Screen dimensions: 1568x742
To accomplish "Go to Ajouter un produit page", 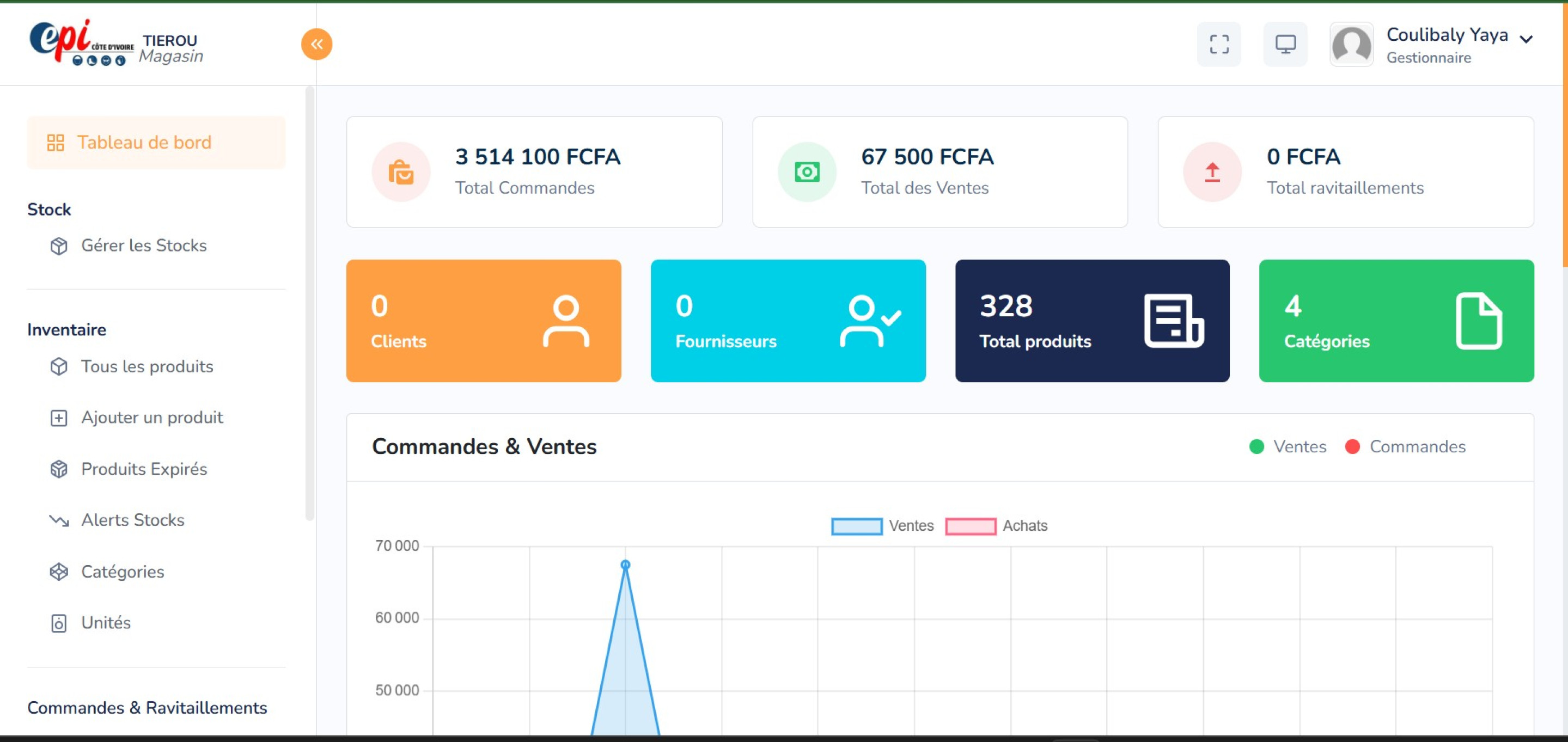I will (x=152, y=417).
